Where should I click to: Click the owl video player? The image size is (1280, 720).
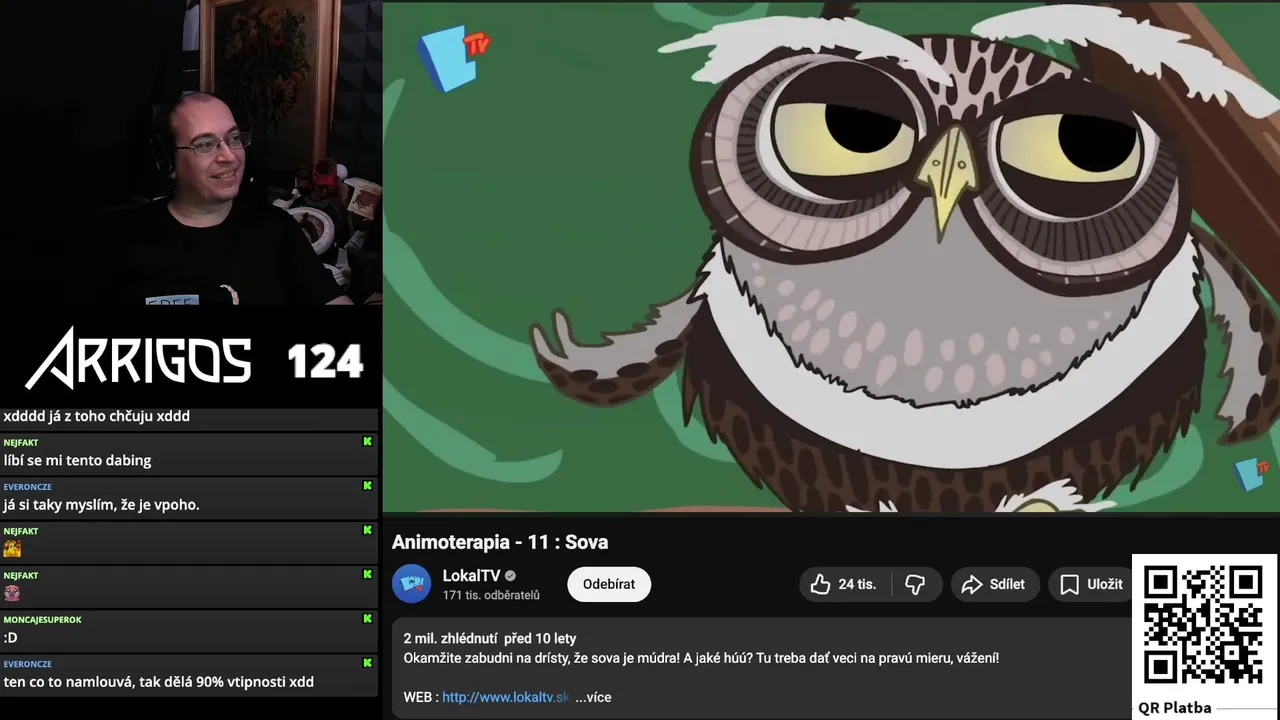pyautogui.click(x=831, y=257)
